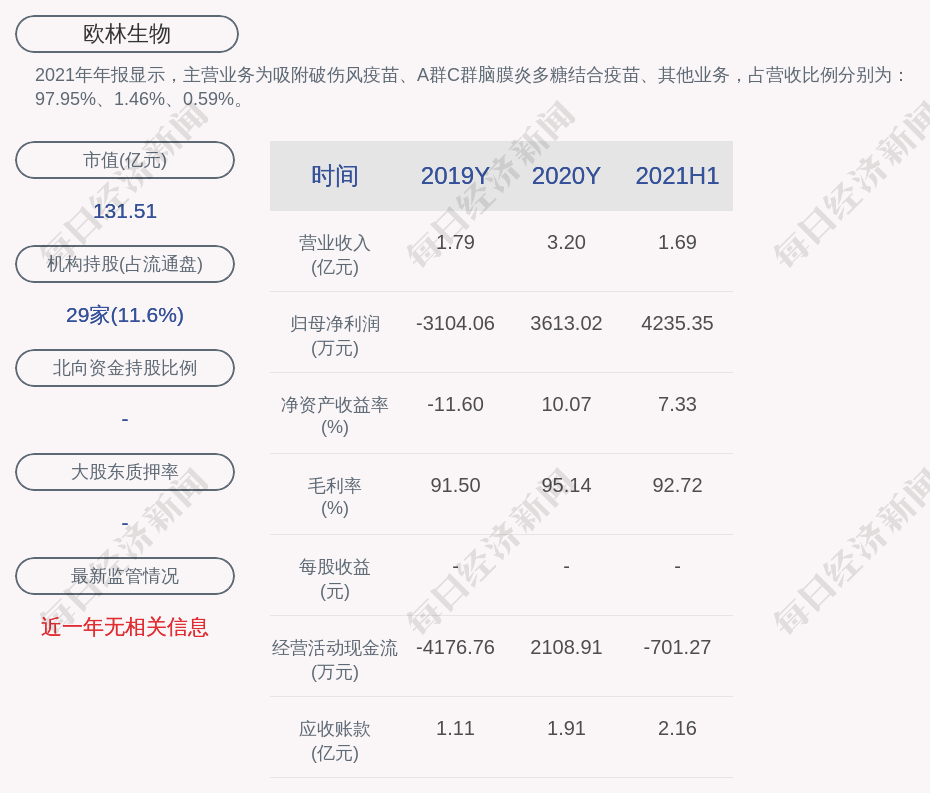Select net profit value -3104.06
Image resolution: width=930 pixels, height=793 pixels.
tap(455, 323)
